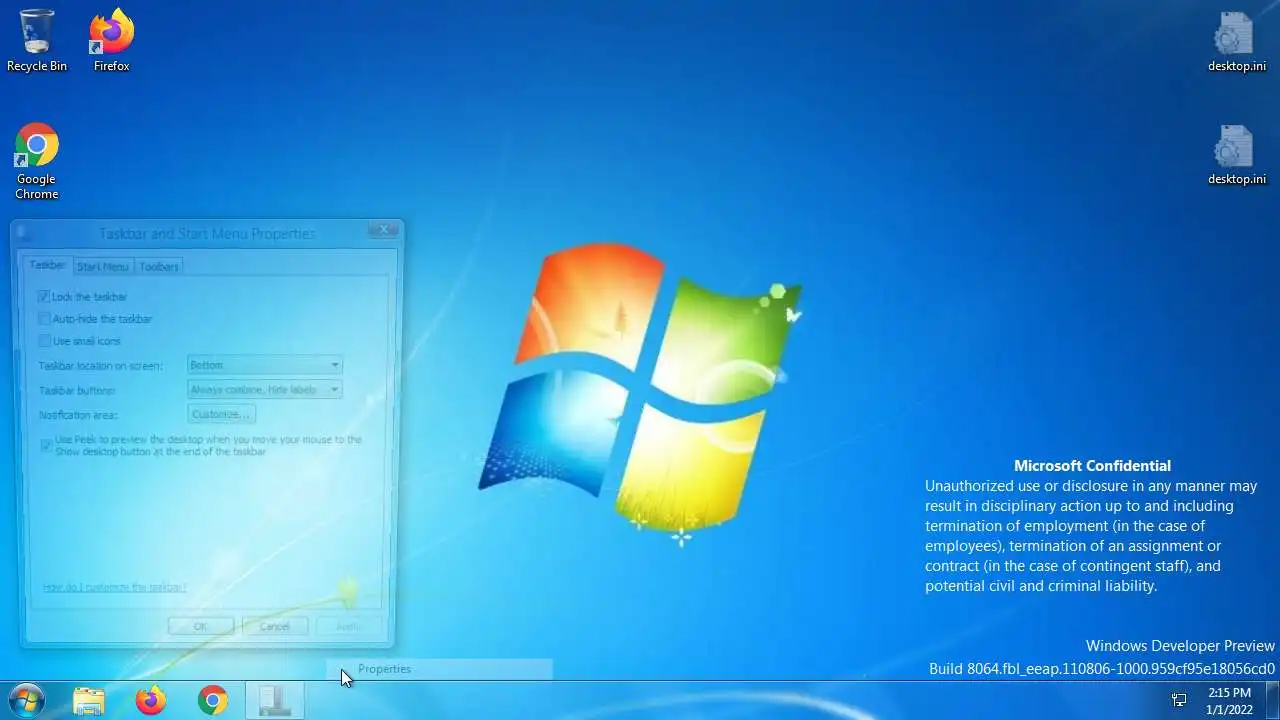Click the Taskbar Properties taskbar button

point(274,700)
